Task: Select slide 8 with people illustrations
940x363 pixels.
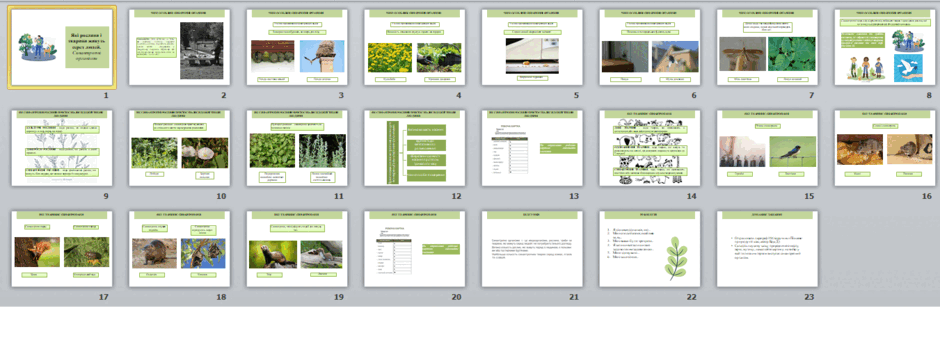Action: (884, 47)
